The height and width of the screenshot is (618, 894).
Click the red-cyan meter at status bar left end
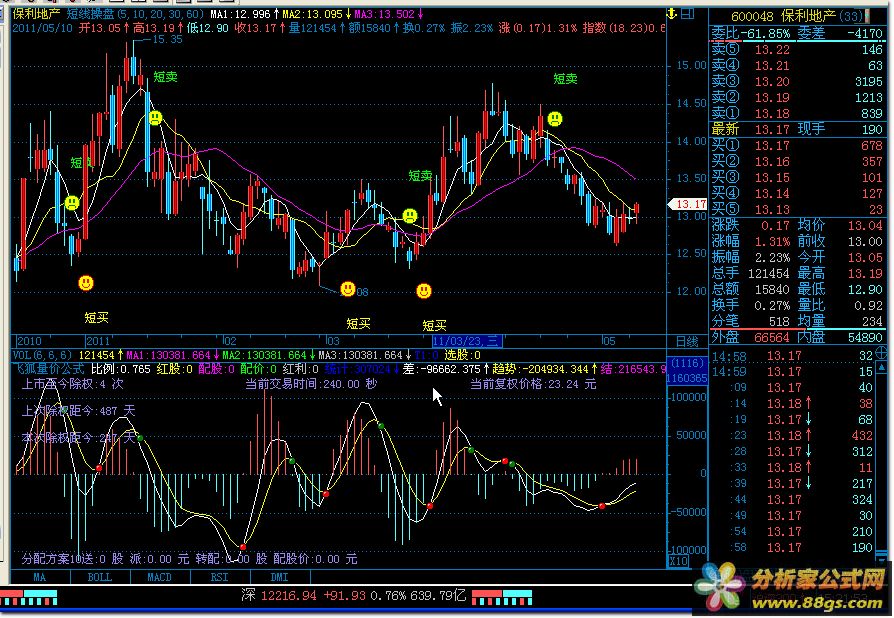point(29,597)
